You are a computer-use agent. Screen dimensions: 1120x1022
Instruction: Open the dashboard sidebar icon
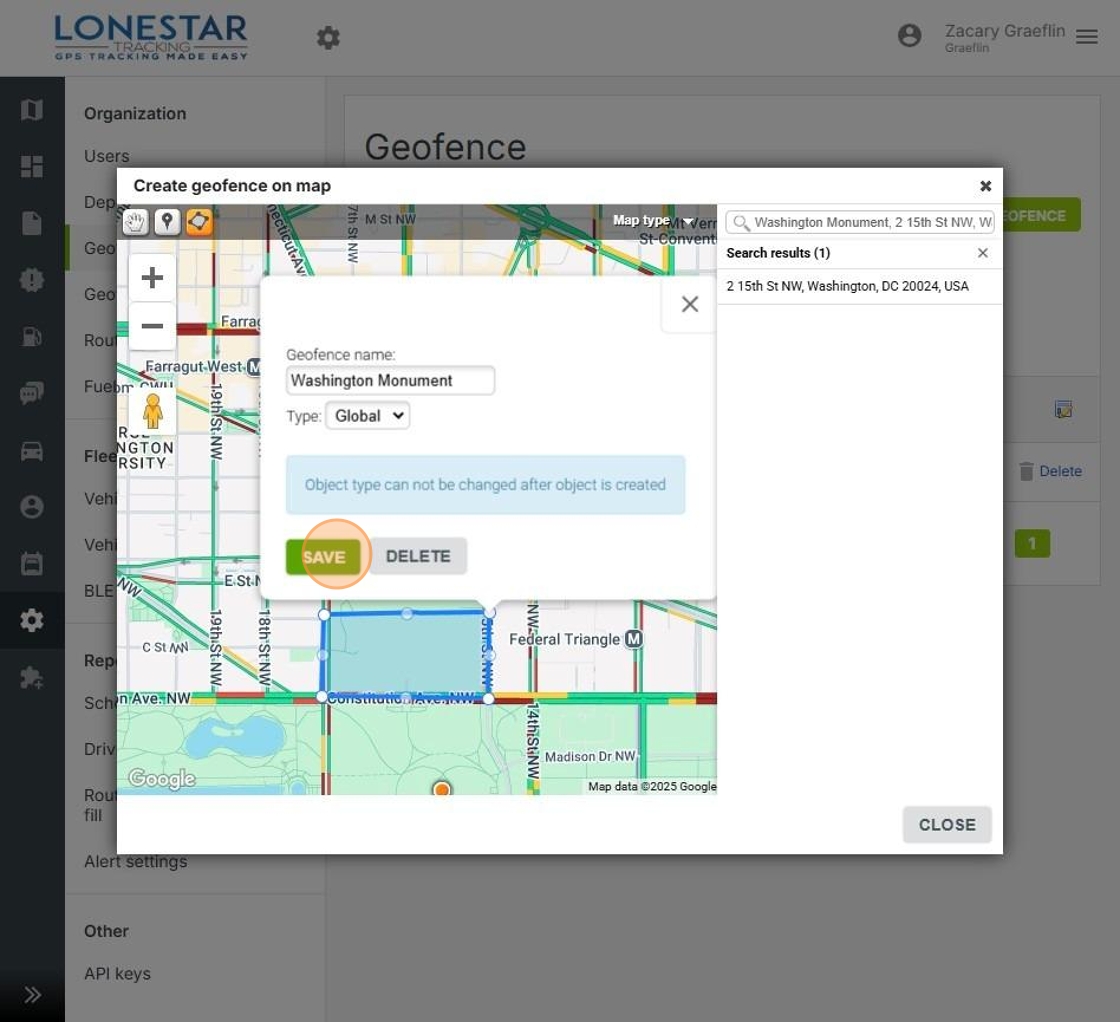[32, 166]
